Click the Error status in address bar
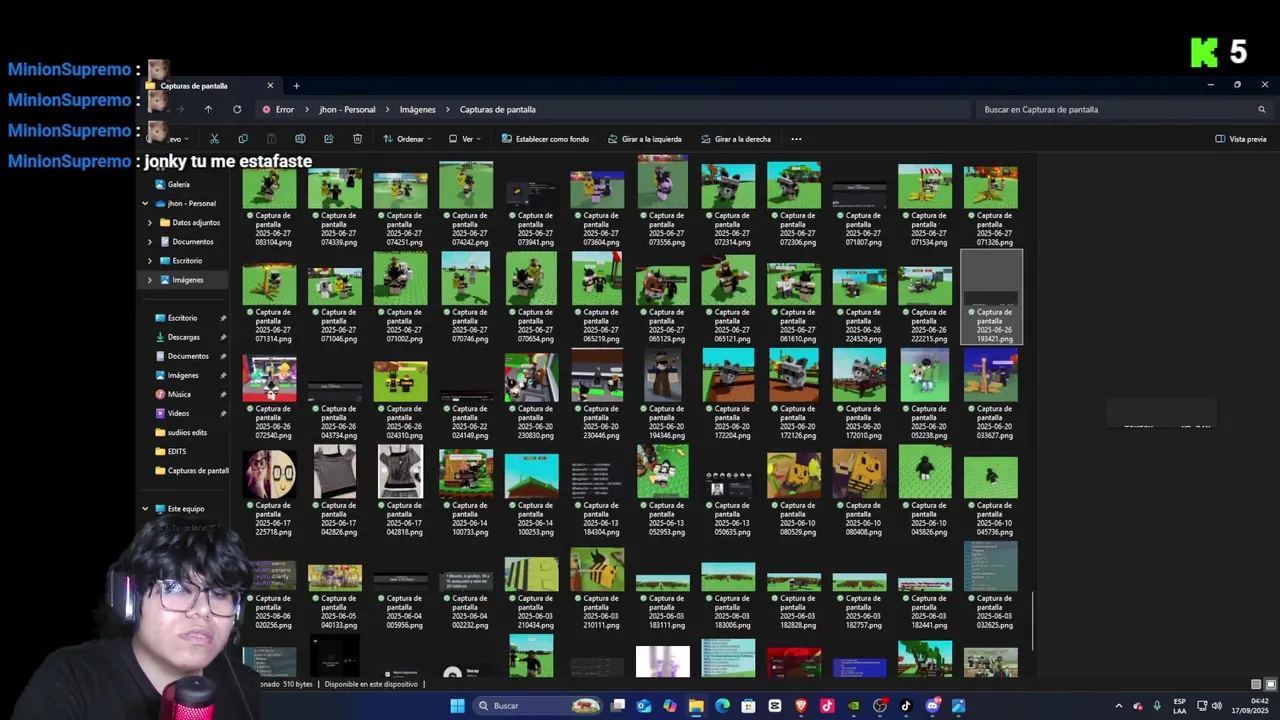The image size is (1280, 720). click(x=278, y=109)
